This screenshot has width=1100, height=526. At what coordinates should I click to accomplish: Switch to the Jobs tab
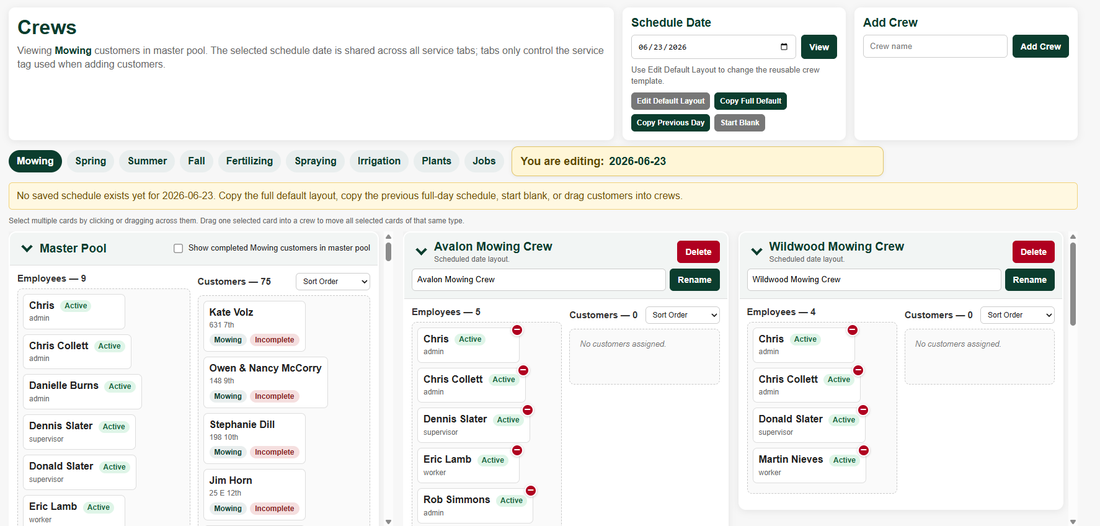point(484,161)
